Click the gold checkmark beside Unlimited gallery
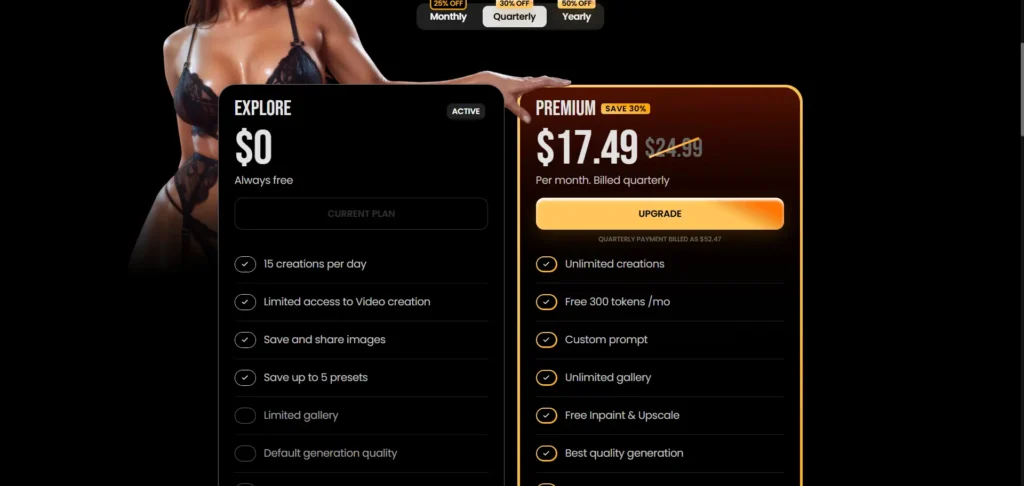Viewport: 1024px width, 486px height. coord(547,378)
